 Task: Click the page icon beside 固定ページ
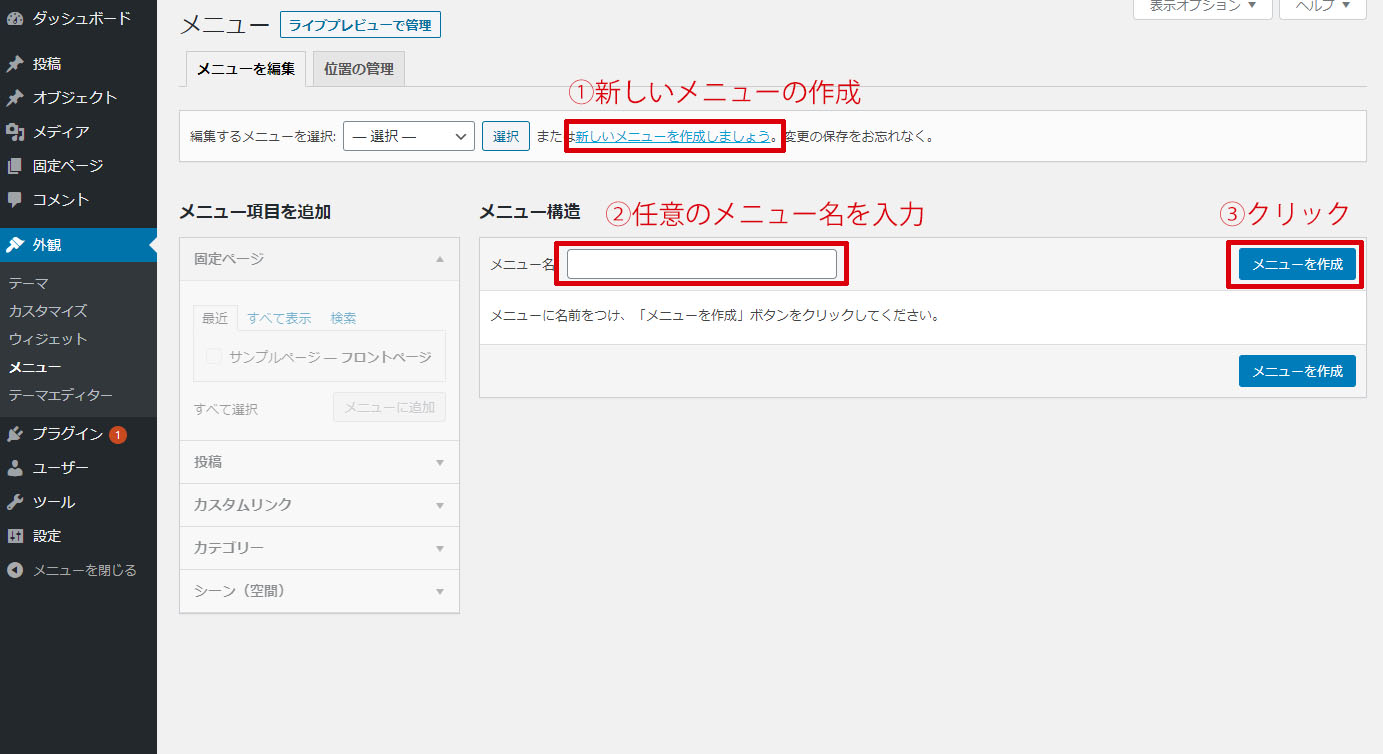(x=15, y=166)
